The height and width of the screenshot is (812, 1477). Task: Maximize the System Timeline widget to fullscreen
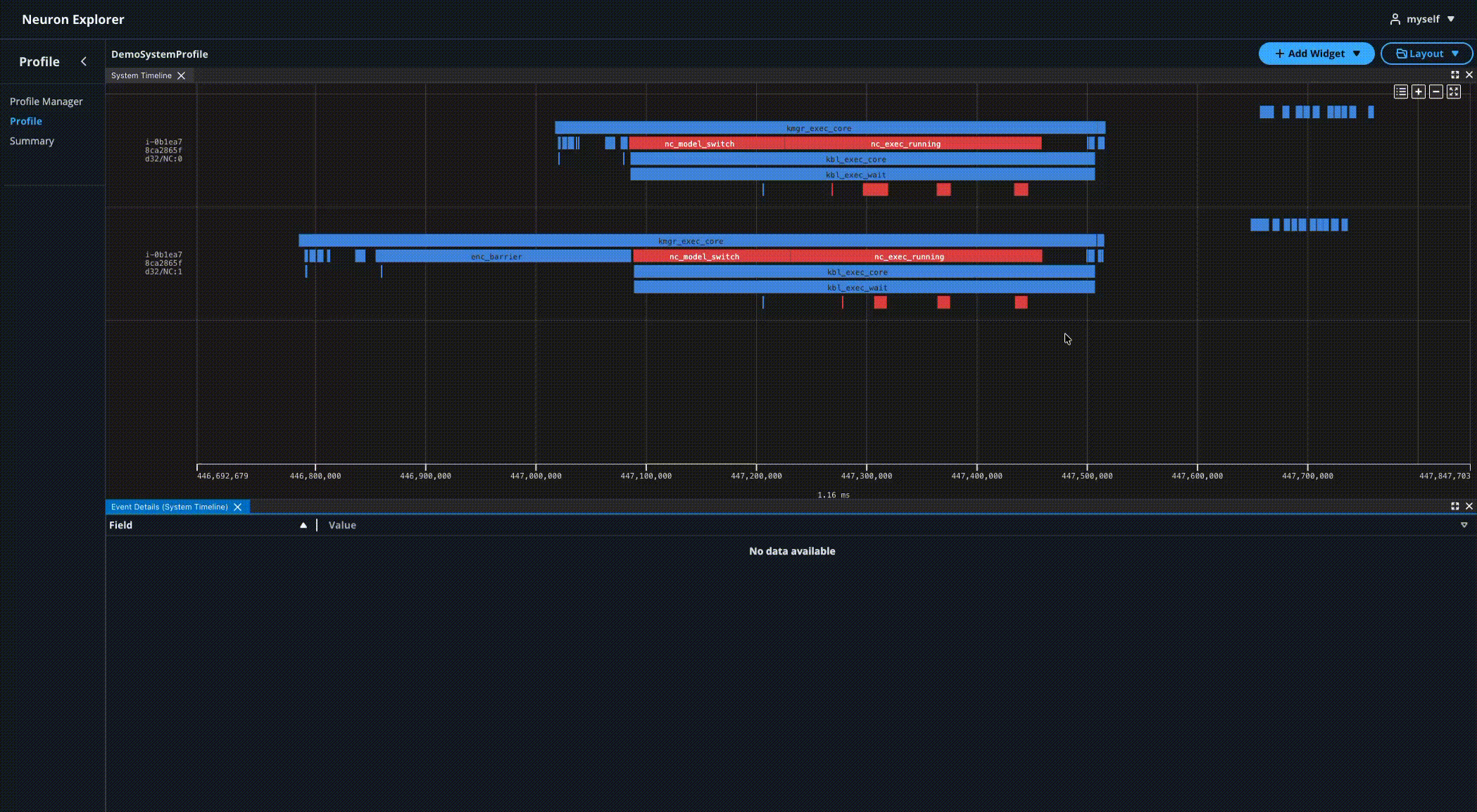pyautogui.click(x=1454, y=75)
